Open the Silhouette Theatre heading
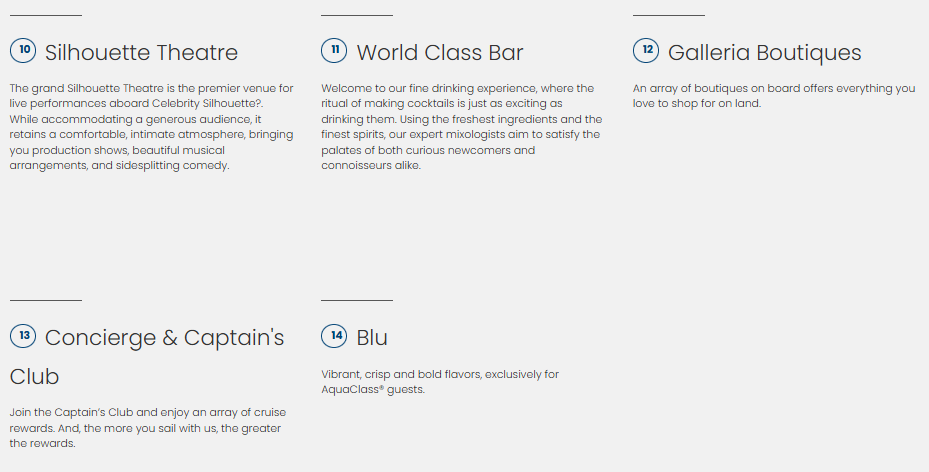This screenshot has width=929, height=472. coord(141,52)
